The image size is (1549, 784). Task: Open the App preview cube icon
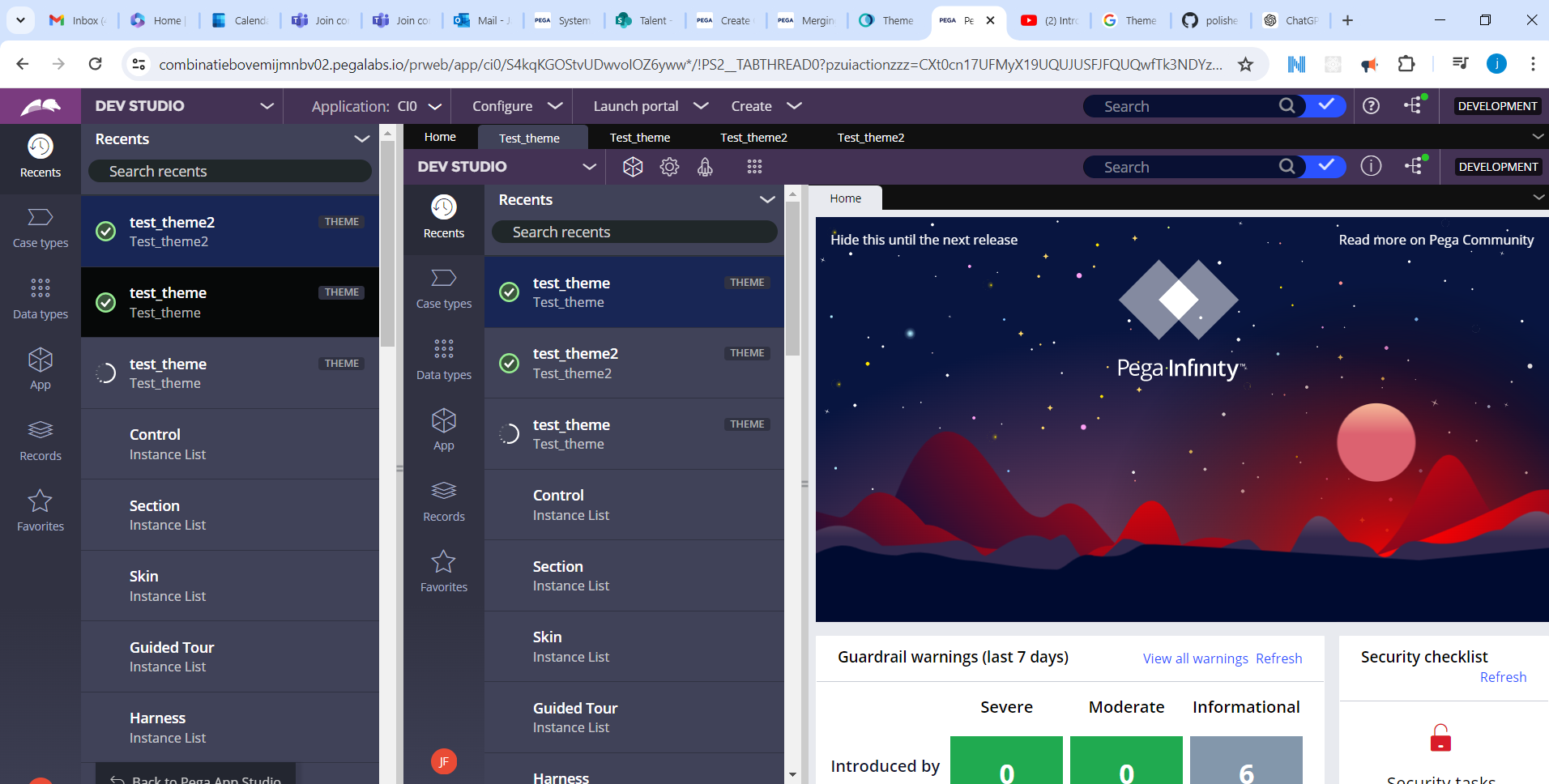point(633,166)
